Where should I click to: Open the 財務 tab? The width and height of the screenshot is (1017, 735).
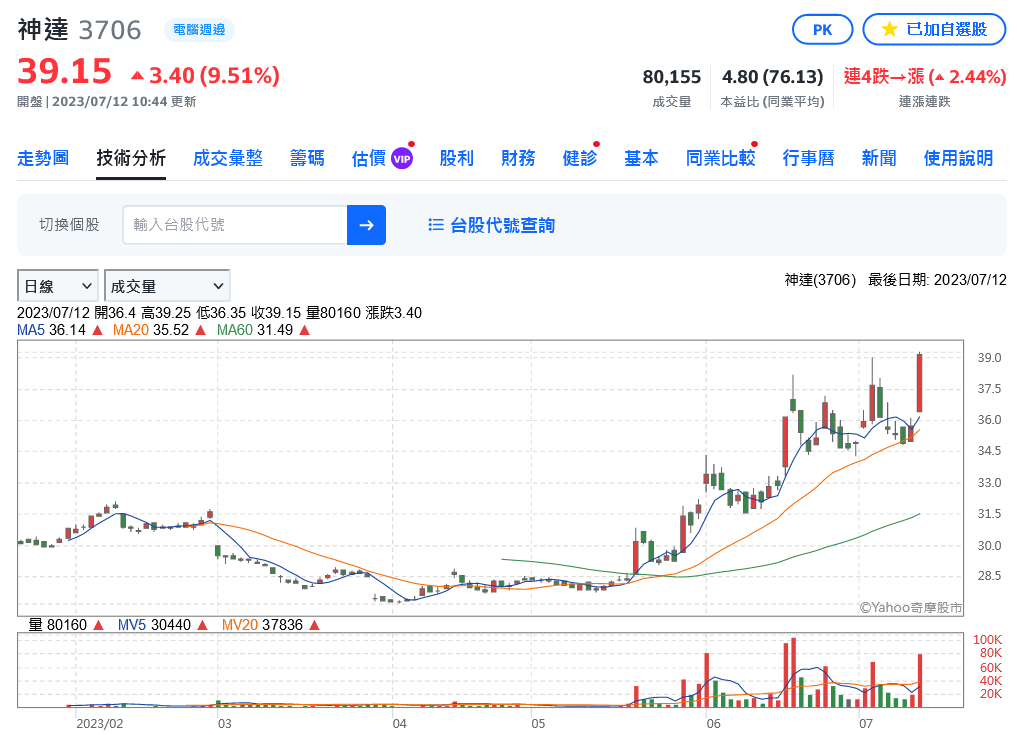[x=518, y=158]
